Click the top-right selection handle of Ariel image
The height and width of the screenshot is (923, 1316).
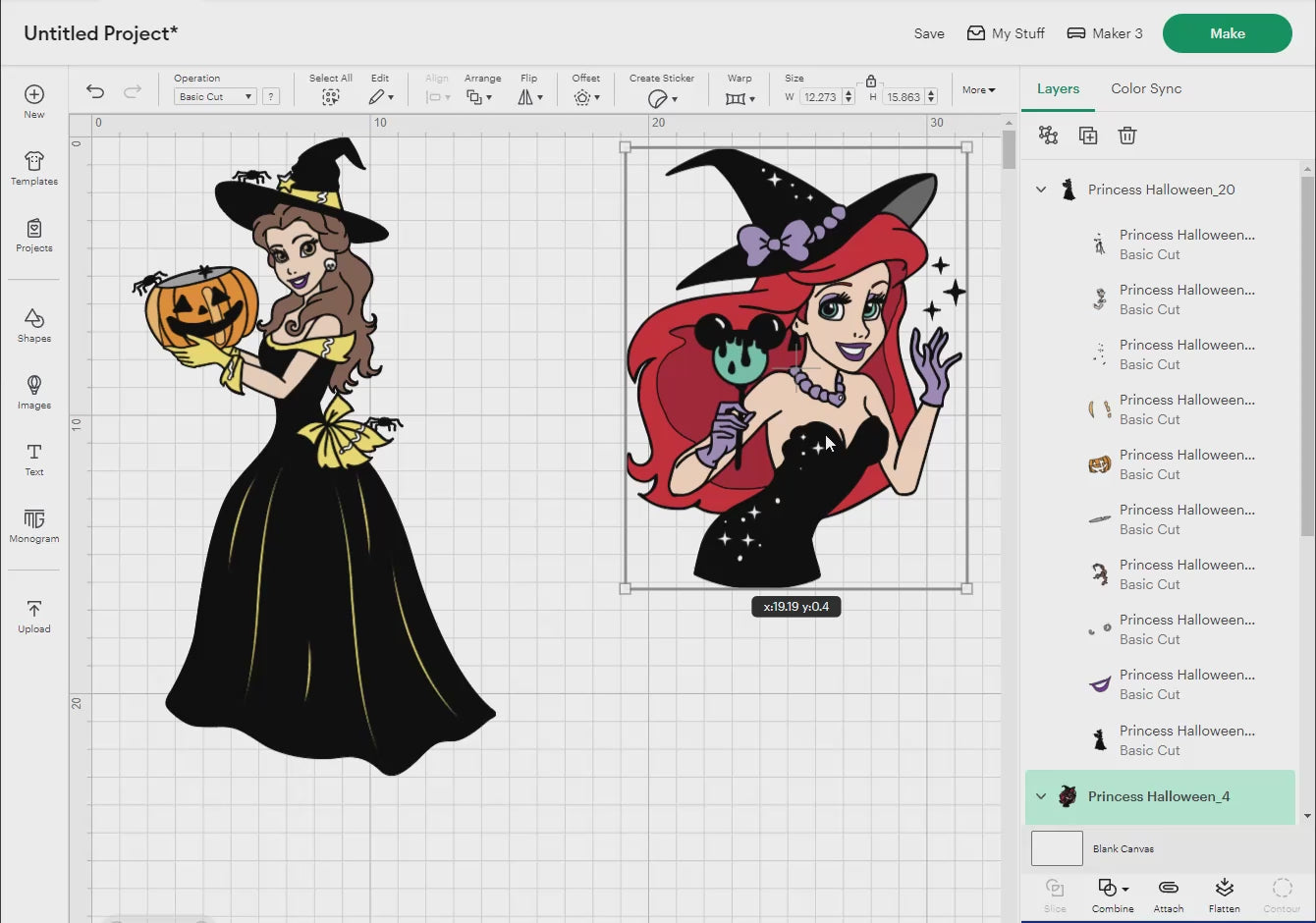[966, 147]
